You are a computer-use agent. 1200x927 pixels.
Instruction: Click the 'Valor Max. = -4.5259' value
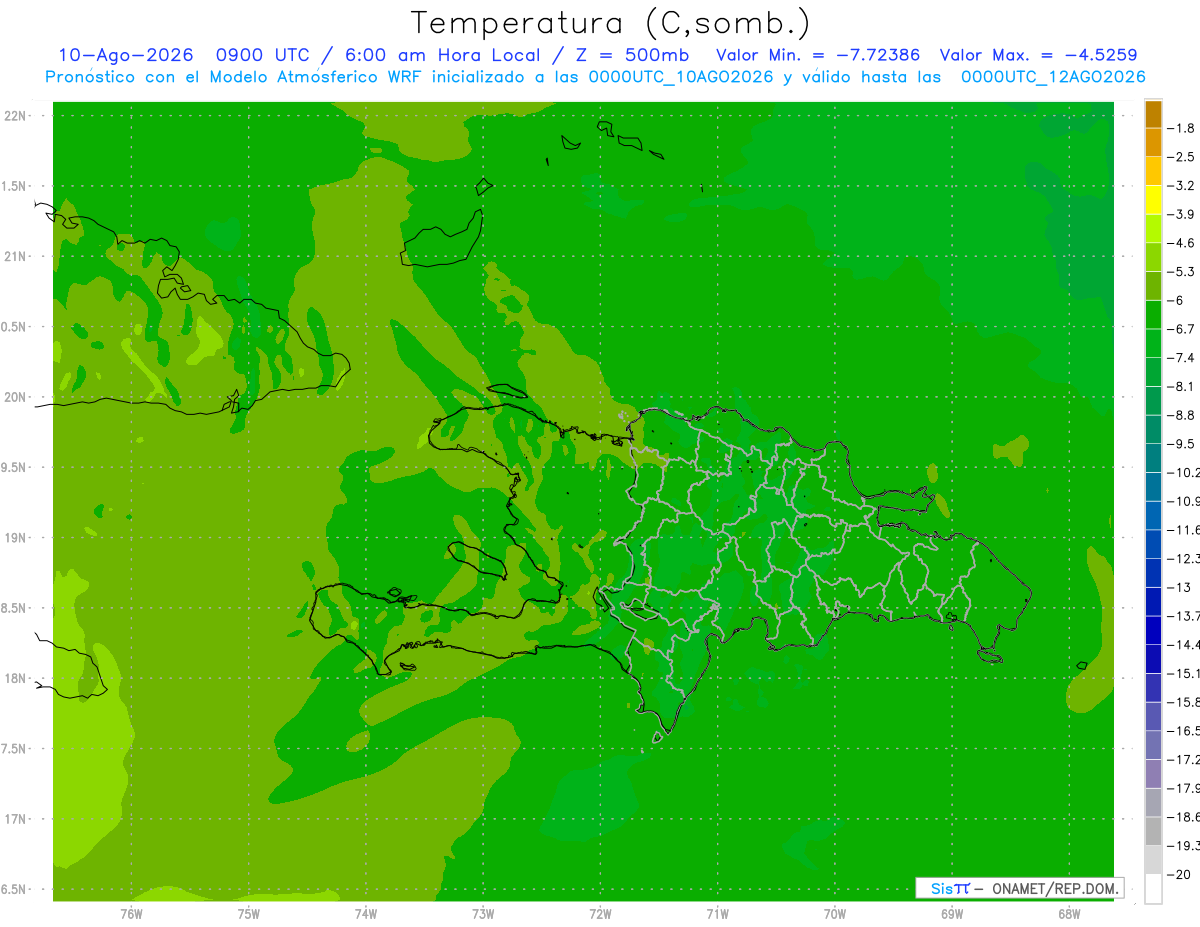point(1039,56)
